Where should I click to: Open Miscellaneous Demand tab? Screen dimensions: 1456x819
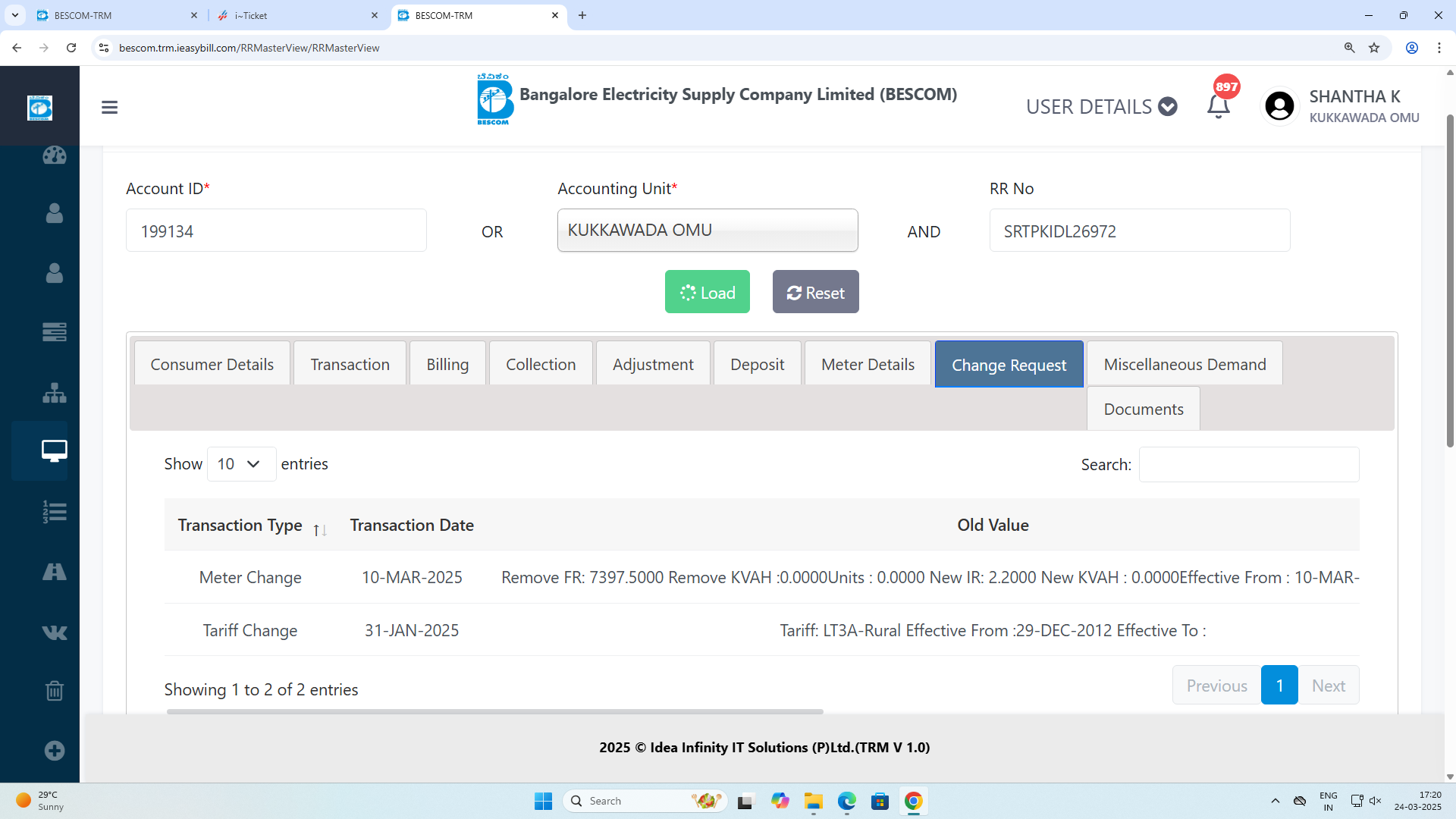pos(1185,364)
